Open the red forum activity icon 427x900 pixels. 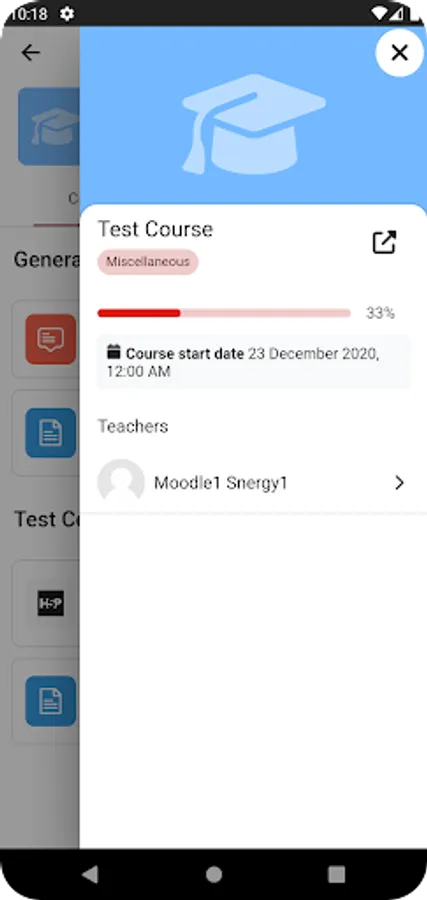click(x=51, y=339)
